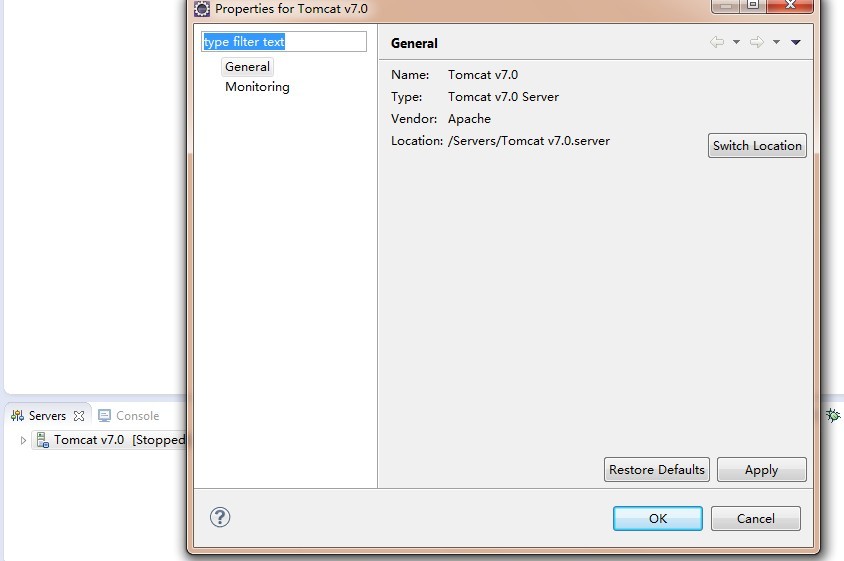Click the Console tab icon
The image size is (844, 561).
[x=104, y=416]
